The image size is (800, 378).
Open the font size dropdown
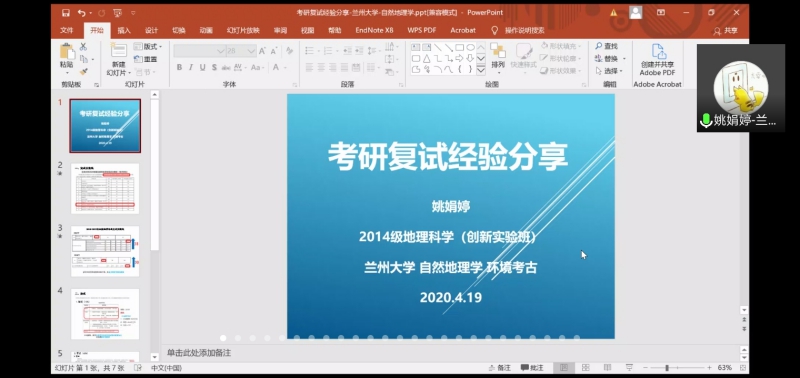(251, 51)
